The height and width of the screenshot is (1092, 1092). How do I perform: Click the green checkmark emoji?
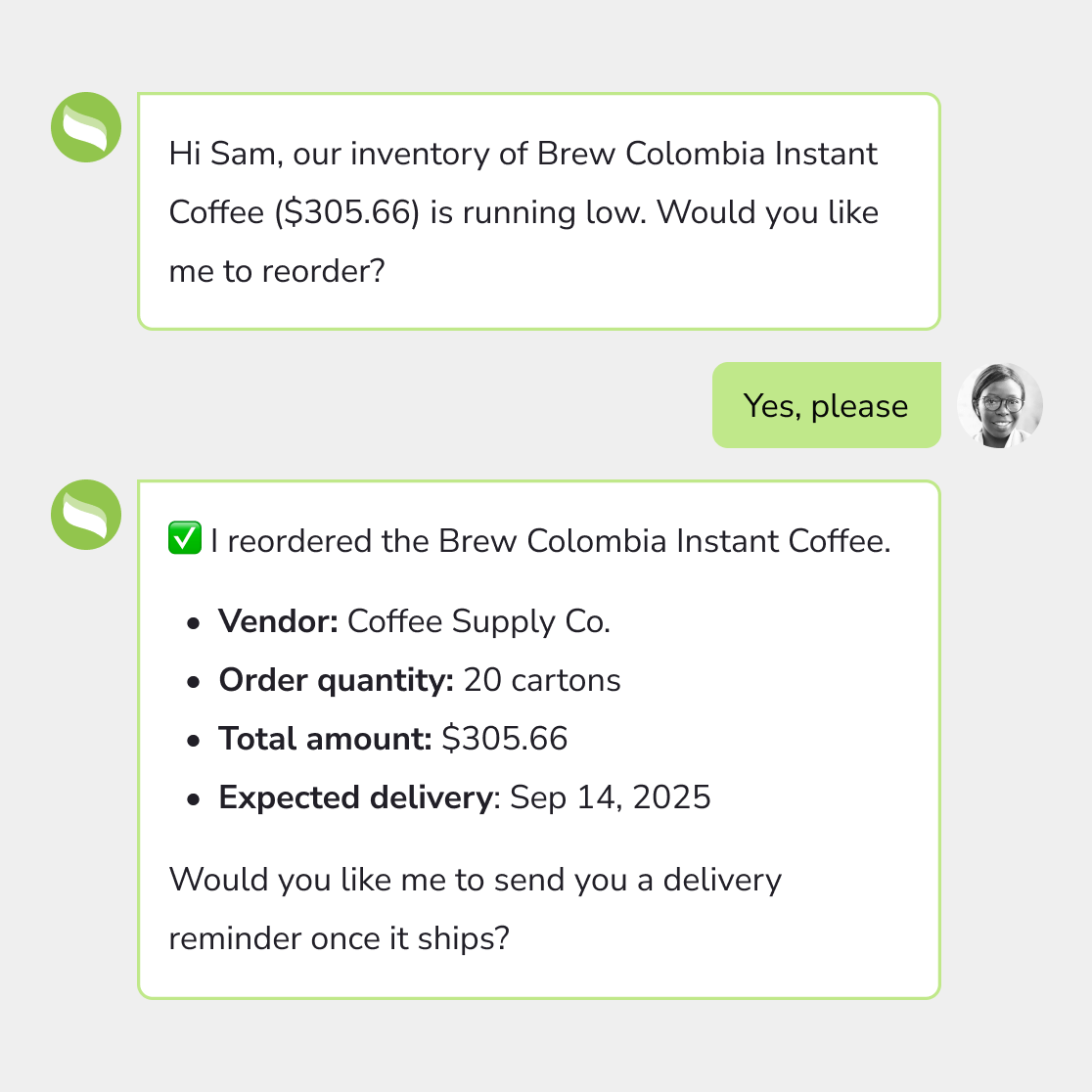click(184, 539)
